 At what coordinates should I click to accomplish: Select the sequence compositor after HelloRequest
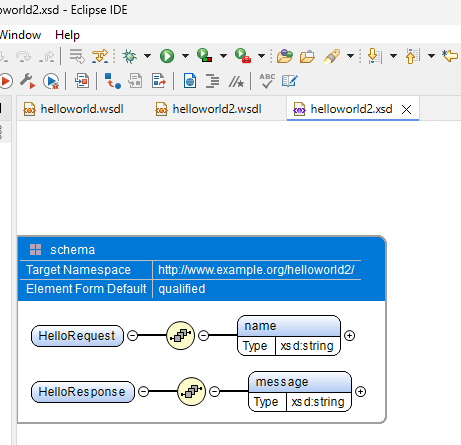pyautogui.click(x=180, y=335)
